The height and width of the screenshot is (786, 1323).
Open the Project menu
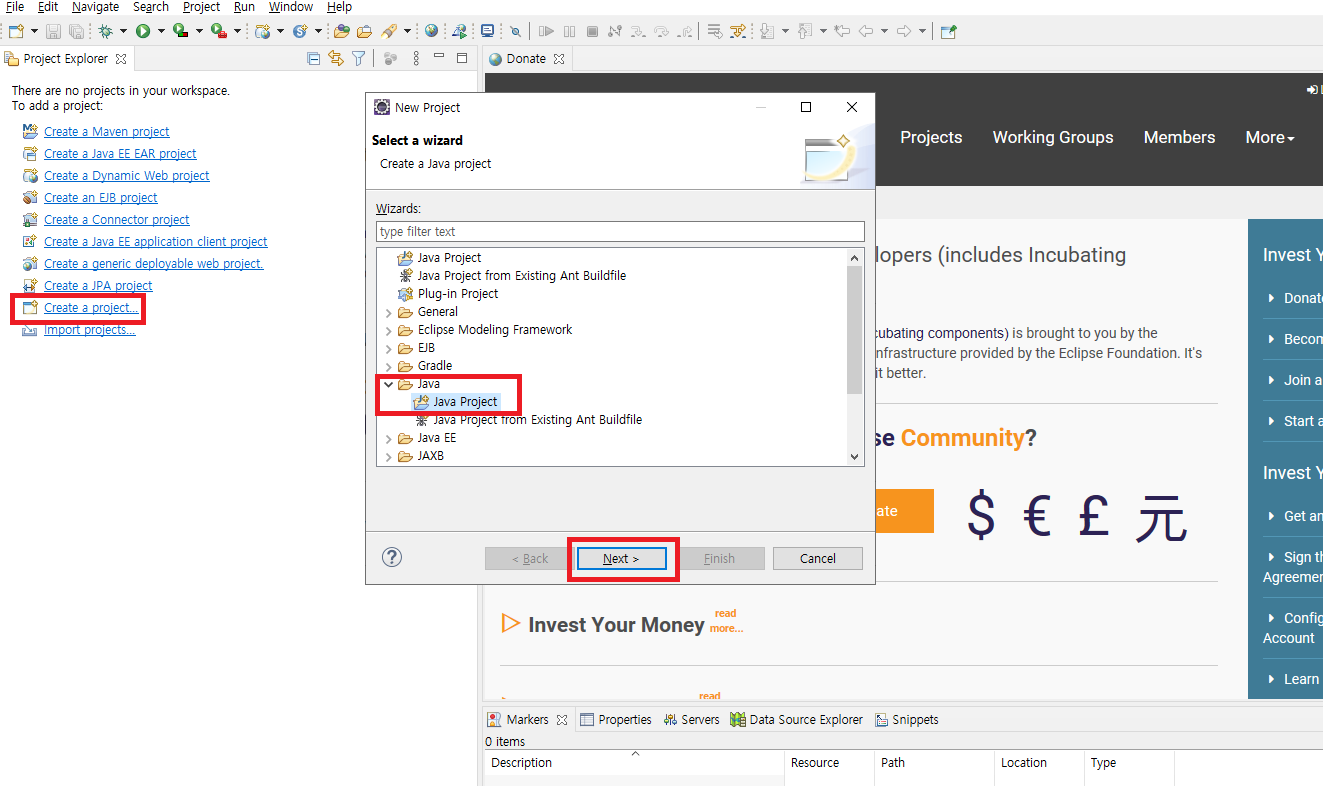coord(201,7)
